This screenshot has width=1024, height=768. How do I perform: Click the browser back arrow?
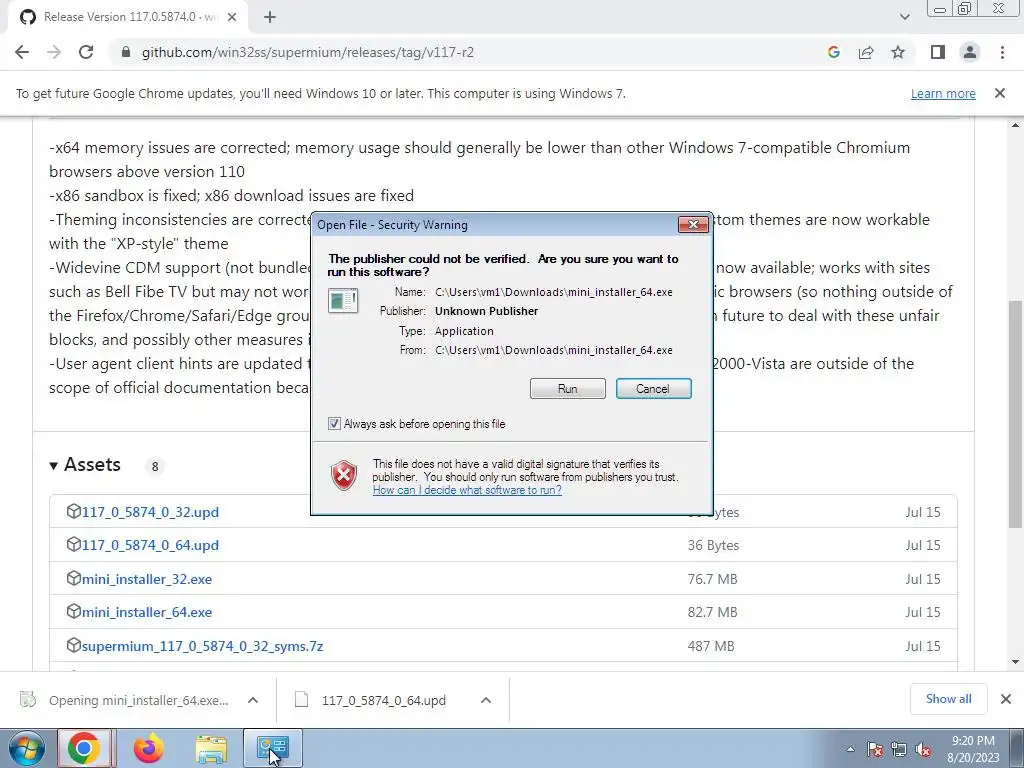(22, 52)
